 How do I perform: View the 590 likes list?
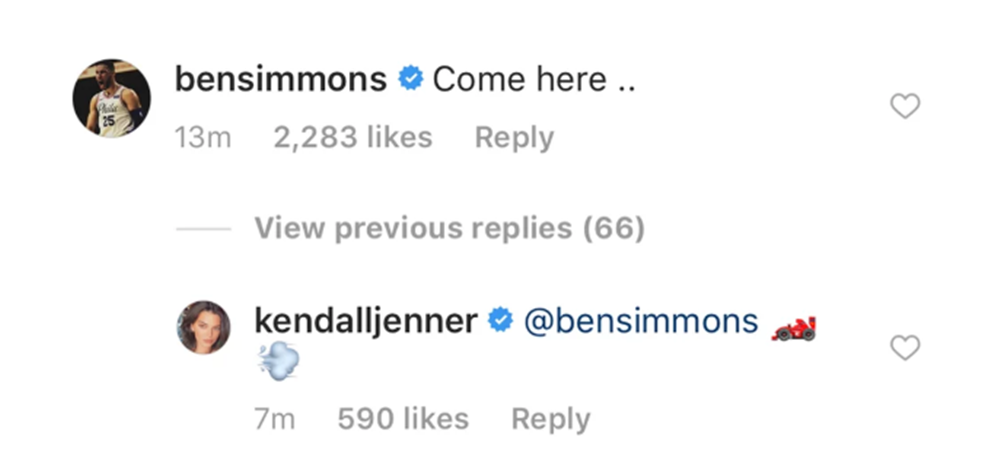tap(403, 419)
